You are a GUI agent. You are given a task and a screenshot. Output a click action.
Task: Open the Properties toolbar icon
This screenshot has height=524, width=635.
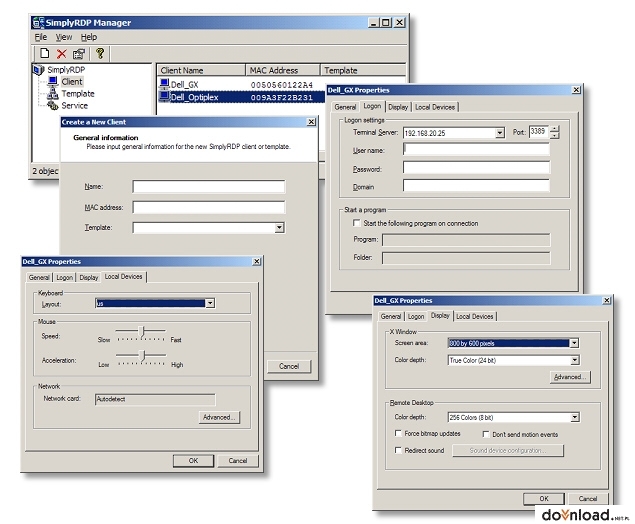(79, 53)
